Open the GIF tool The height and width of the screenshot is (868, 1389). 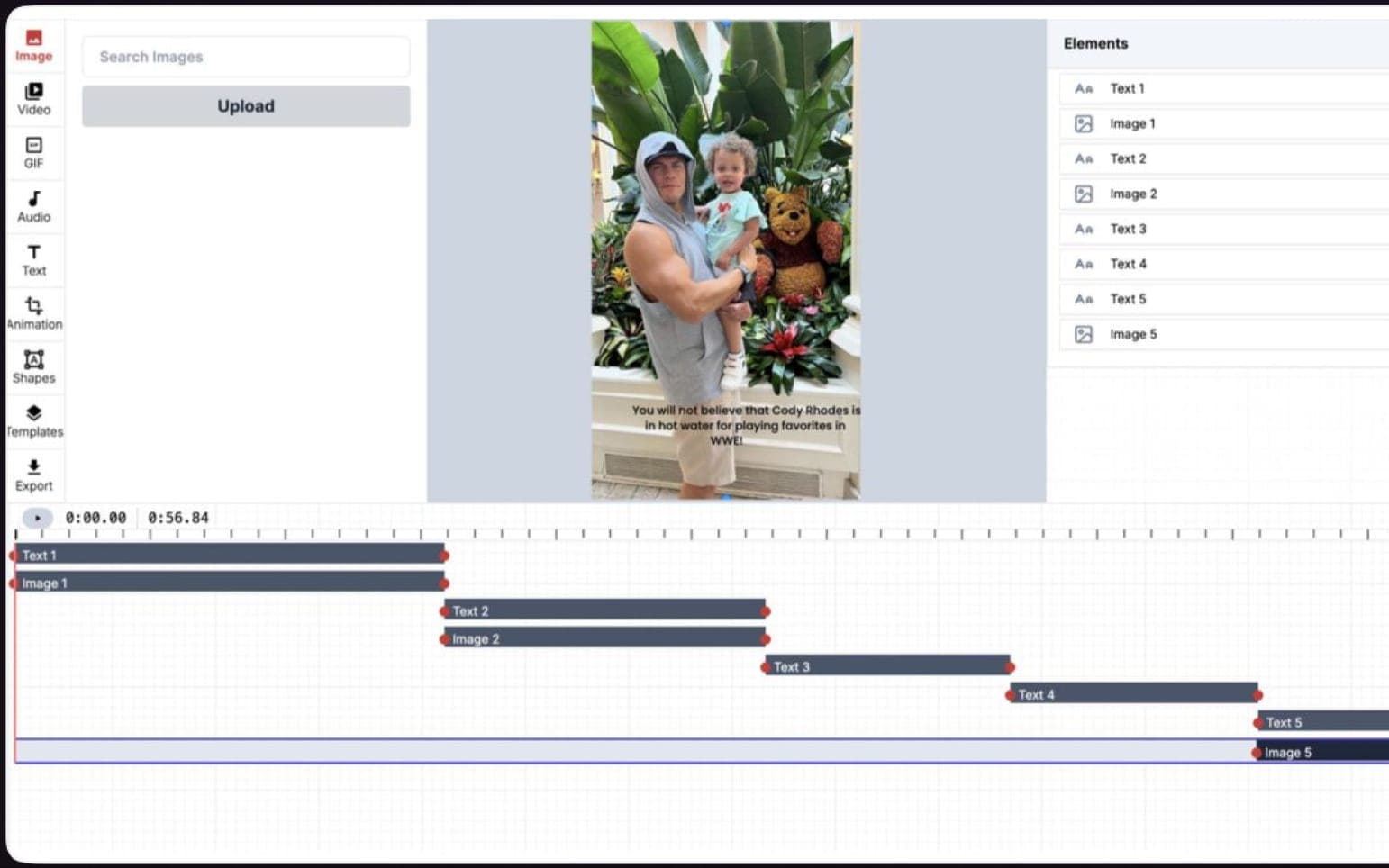pos(33,153)
